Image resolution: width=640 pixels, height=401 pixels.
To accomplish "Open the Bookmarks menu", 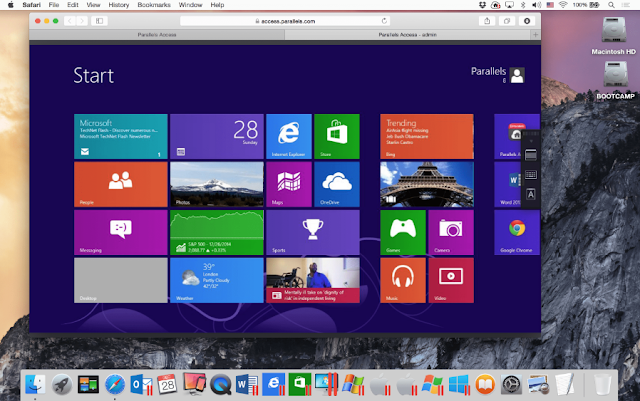I will click(x=154, y=5).
